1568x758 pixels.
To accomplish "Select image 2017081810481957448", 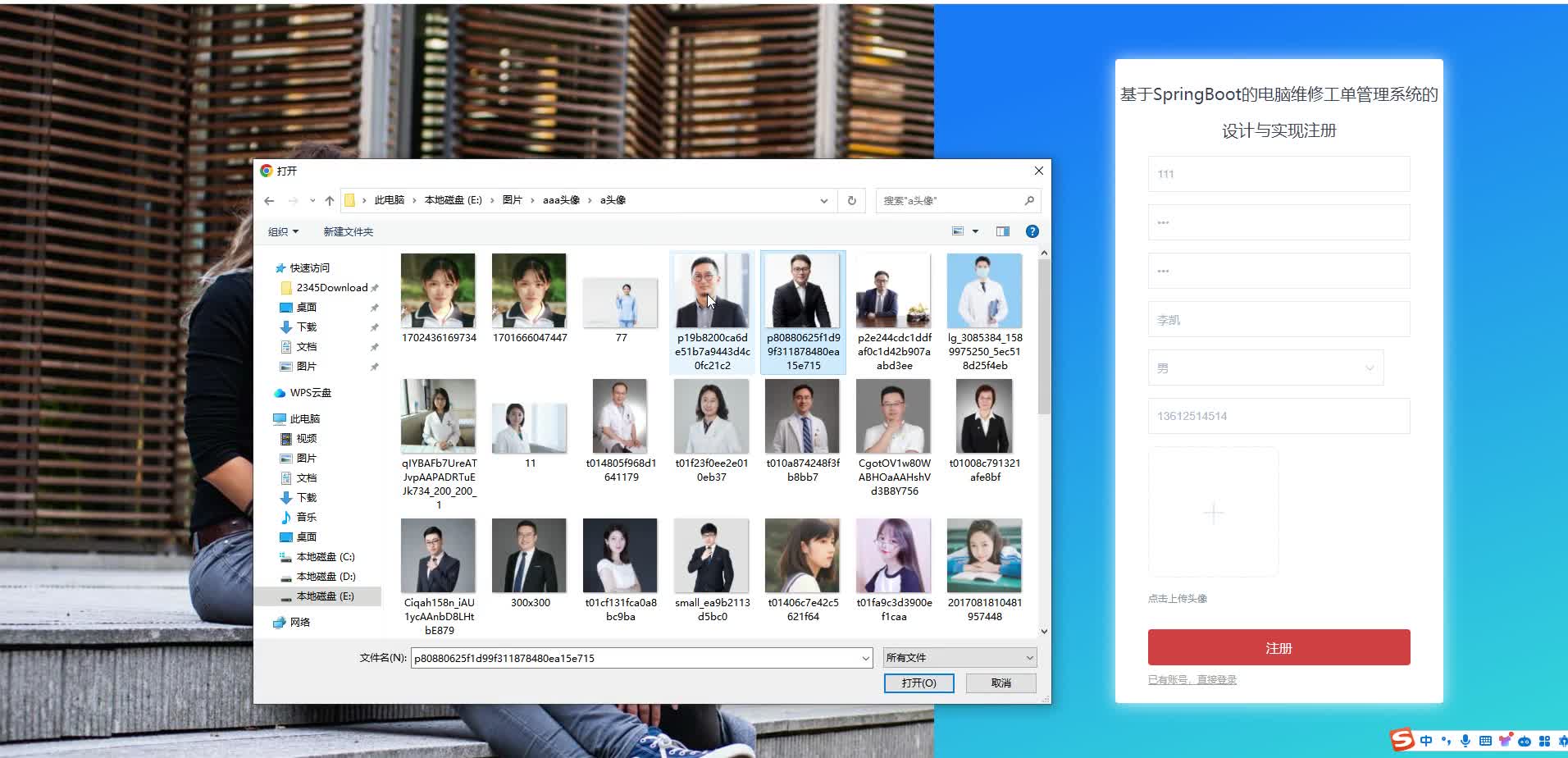I will 984,570.
